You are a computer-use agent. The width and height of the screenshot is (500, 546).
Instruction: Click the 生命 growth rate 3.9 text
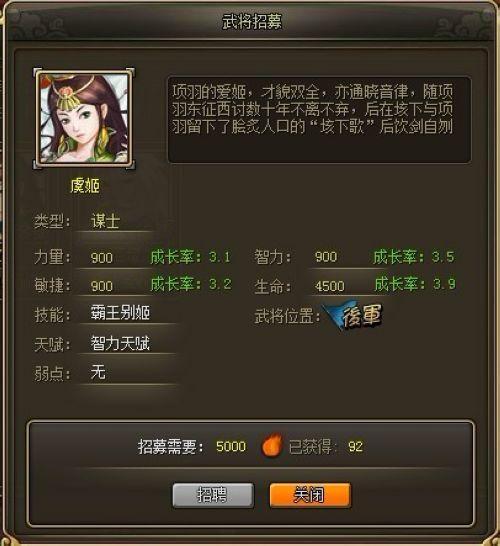[415, 284]
